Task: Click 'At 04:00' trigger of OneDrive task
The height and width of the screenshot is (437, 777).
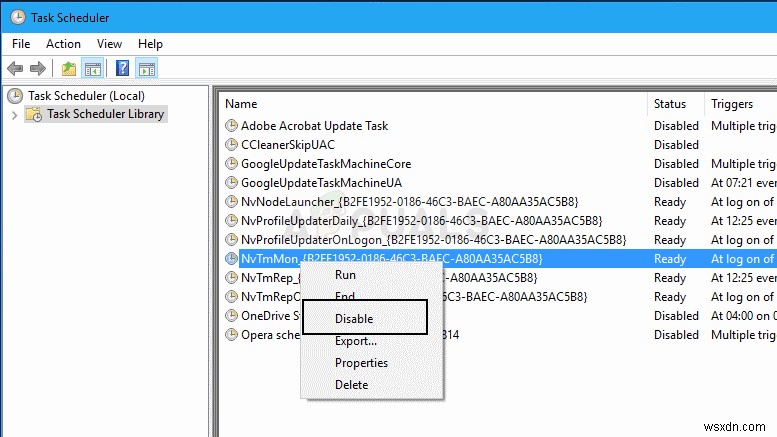Action: pyautogui.click(x=743, y=316)
